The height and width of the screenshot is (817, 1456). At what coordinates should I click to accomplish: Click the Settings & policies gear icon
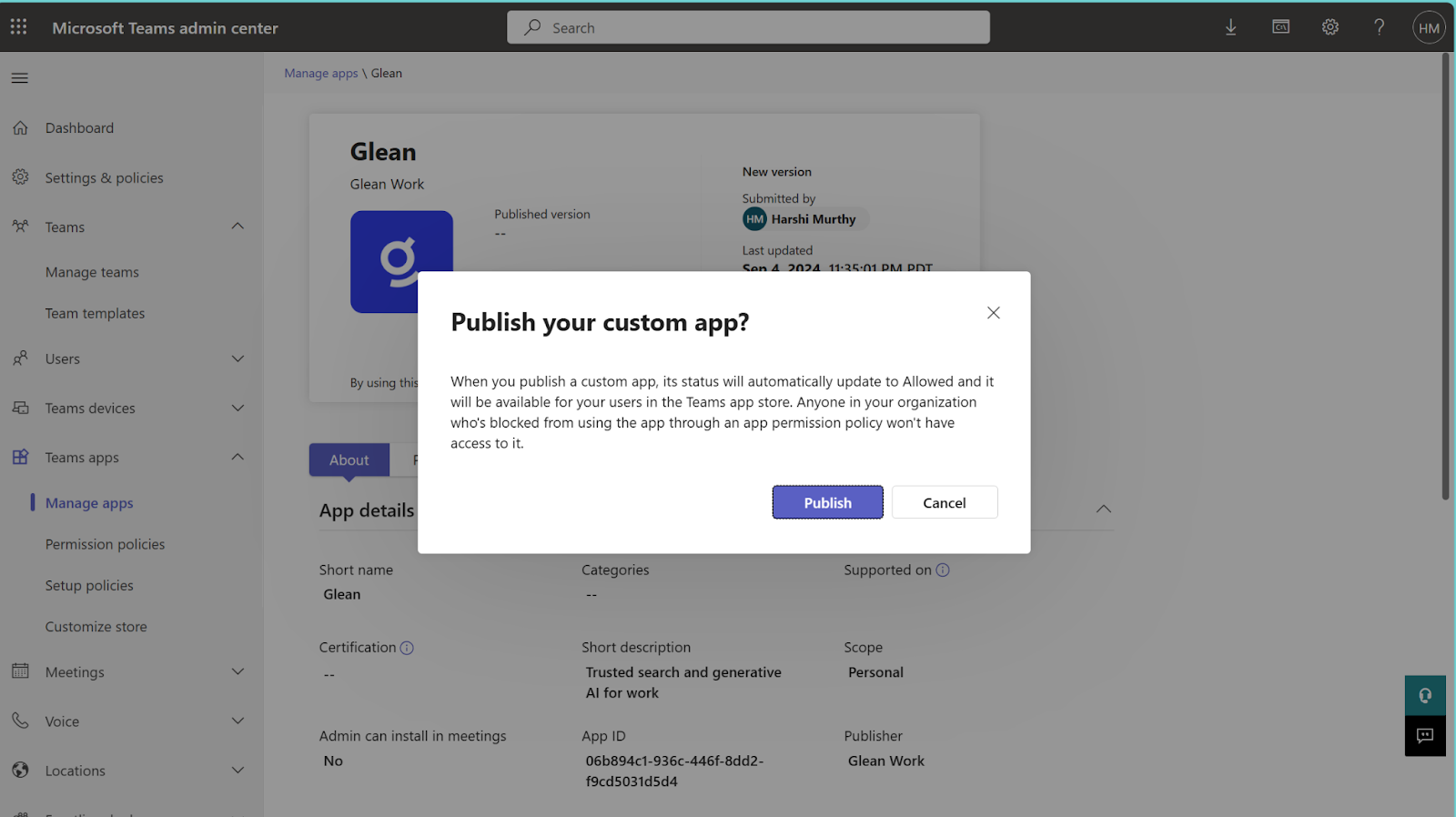pos(20,177)
